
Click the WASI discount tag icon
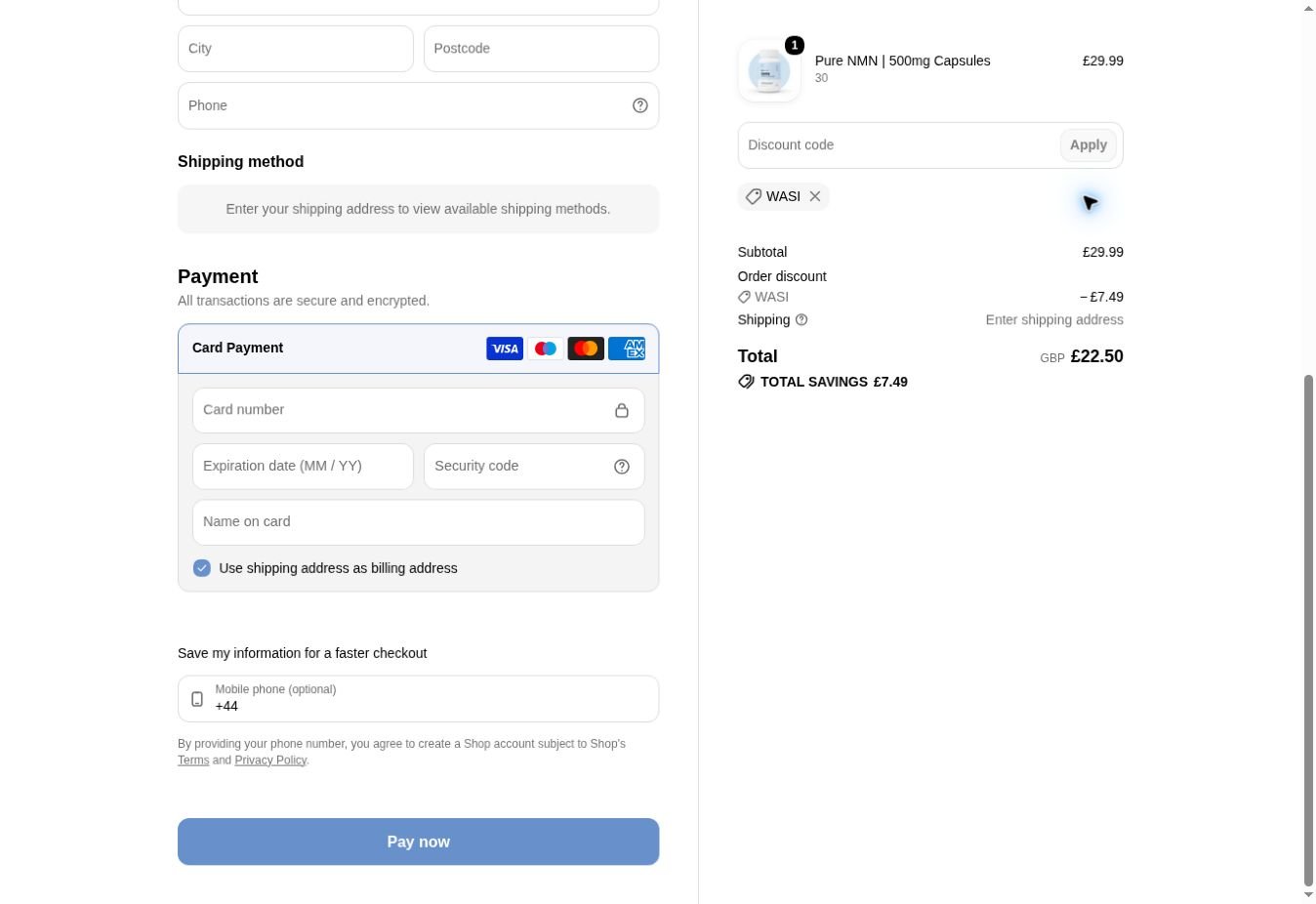click(753, 196)
